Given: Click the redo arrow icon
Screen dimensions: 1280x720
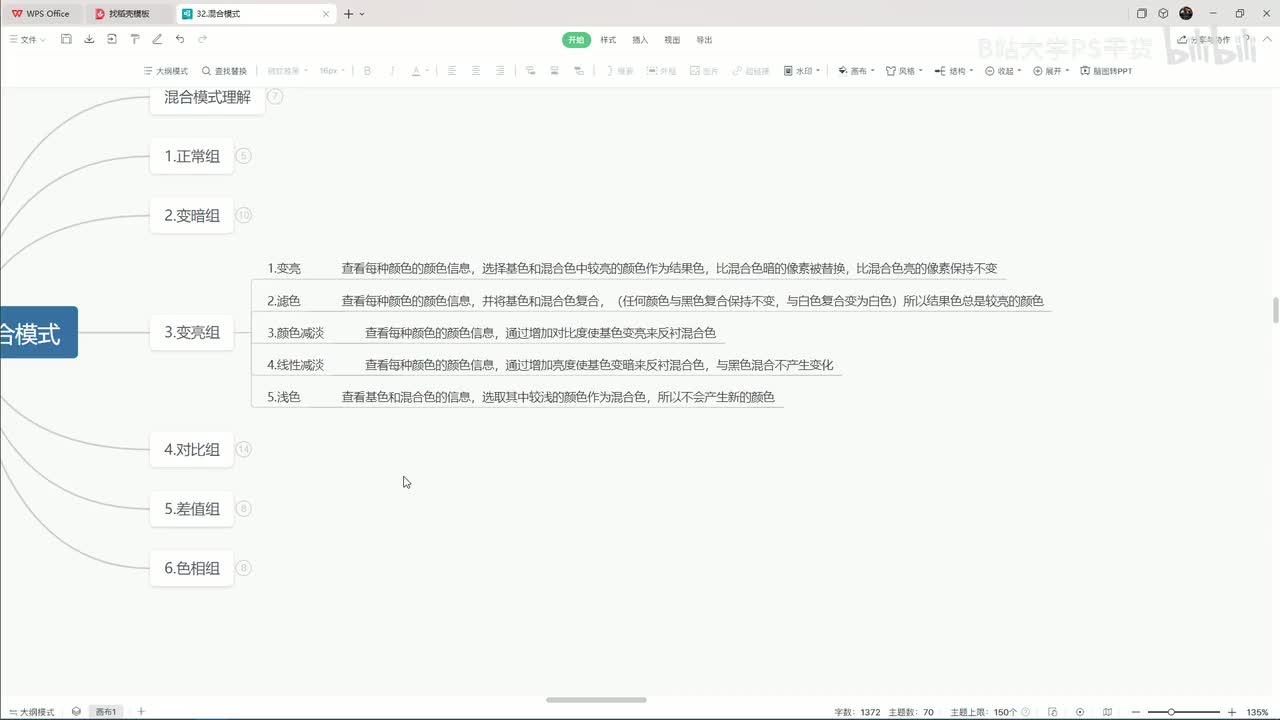Looking at the screenshot, I should click(202, 39).
